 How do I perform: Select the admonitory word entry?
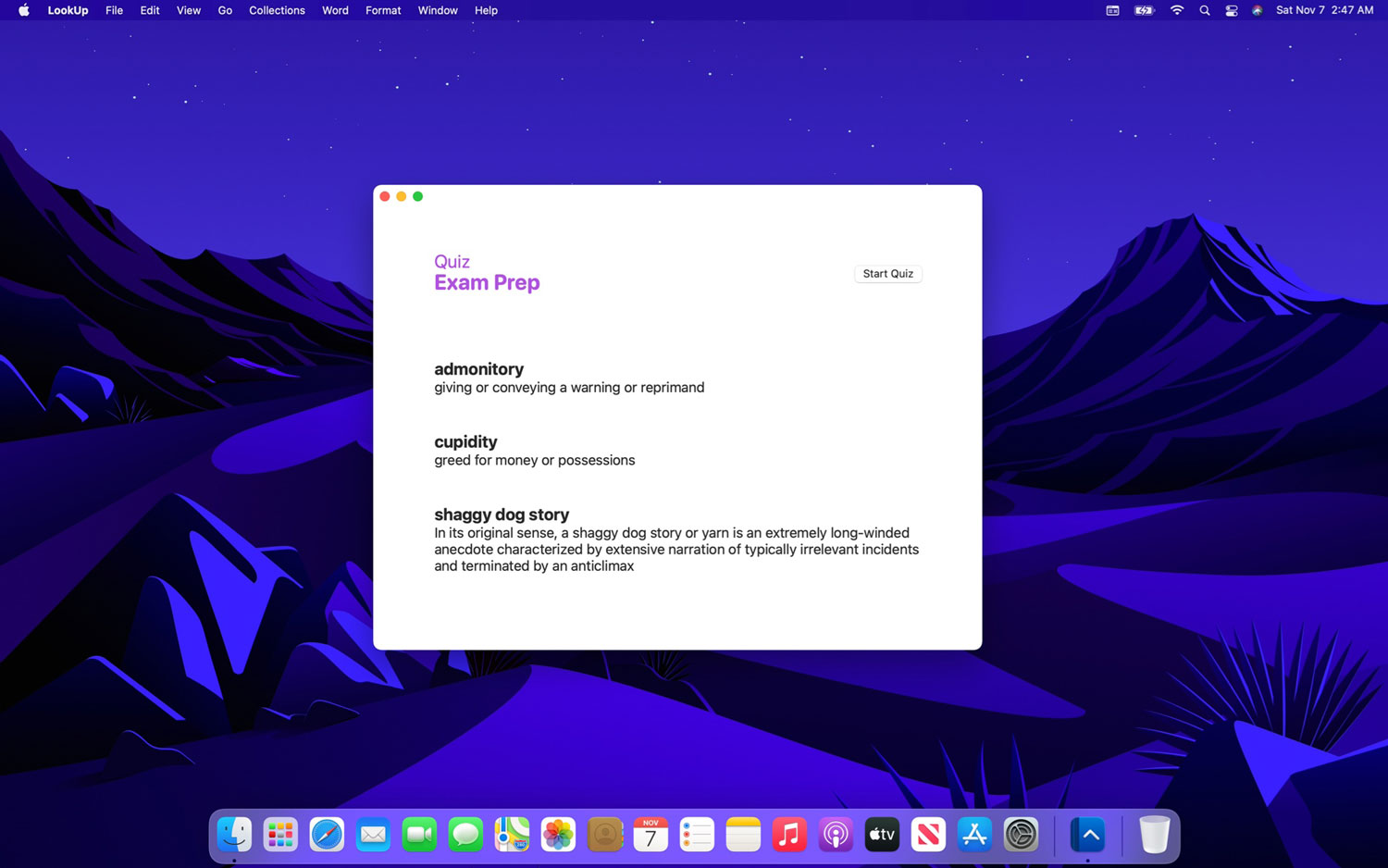[x=478, y=369]
